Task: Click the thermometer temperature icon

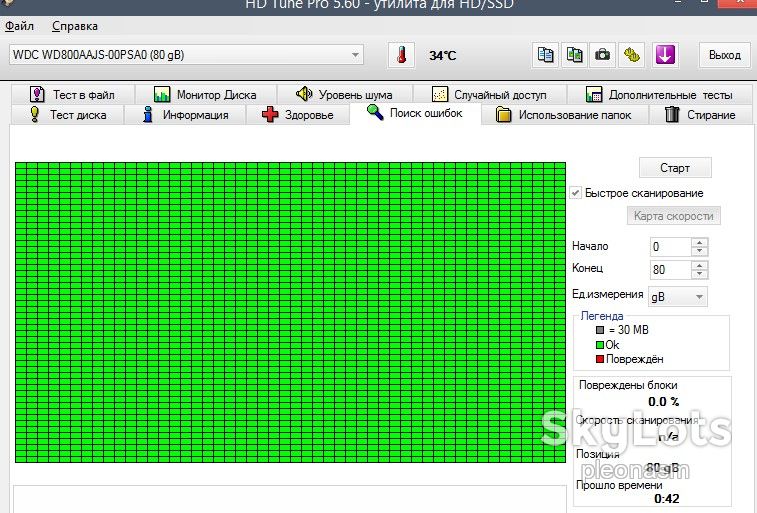Action: 401,55
